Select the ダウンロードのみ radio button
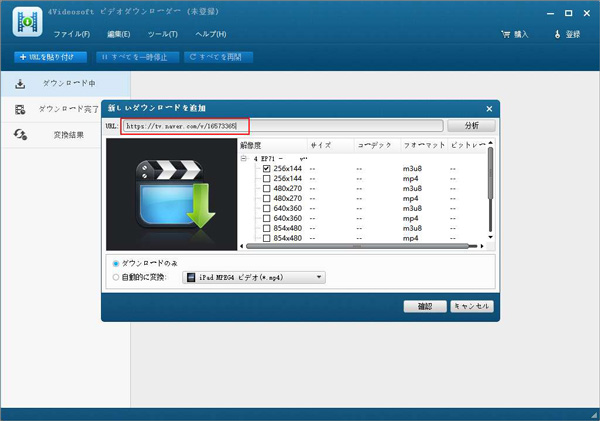Screen dimensions: 600x421 coord(116,263)
